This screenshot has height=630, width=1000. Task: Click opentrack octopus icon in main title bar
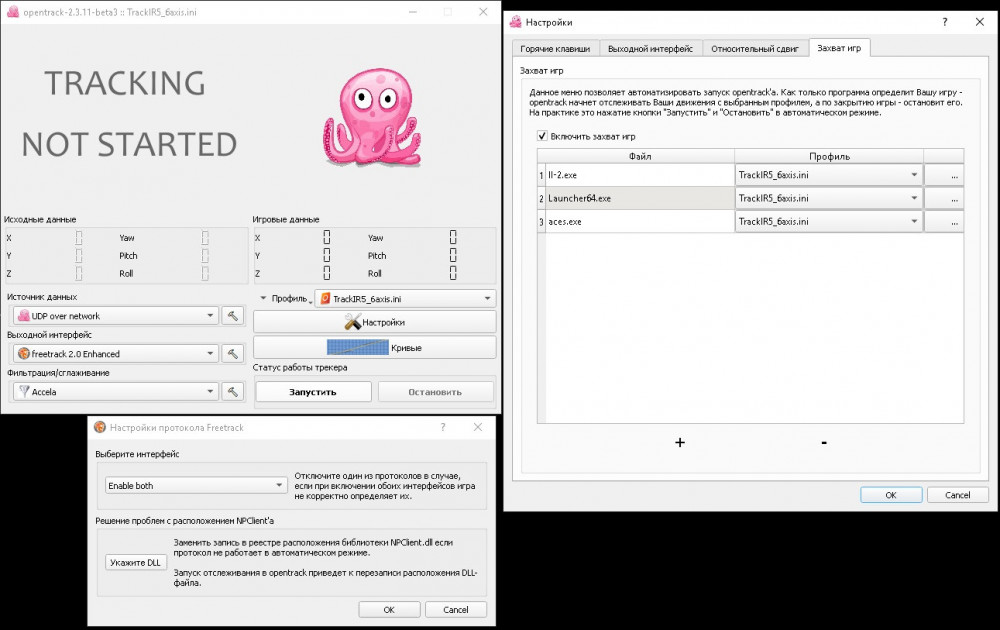tap(12, 12)
